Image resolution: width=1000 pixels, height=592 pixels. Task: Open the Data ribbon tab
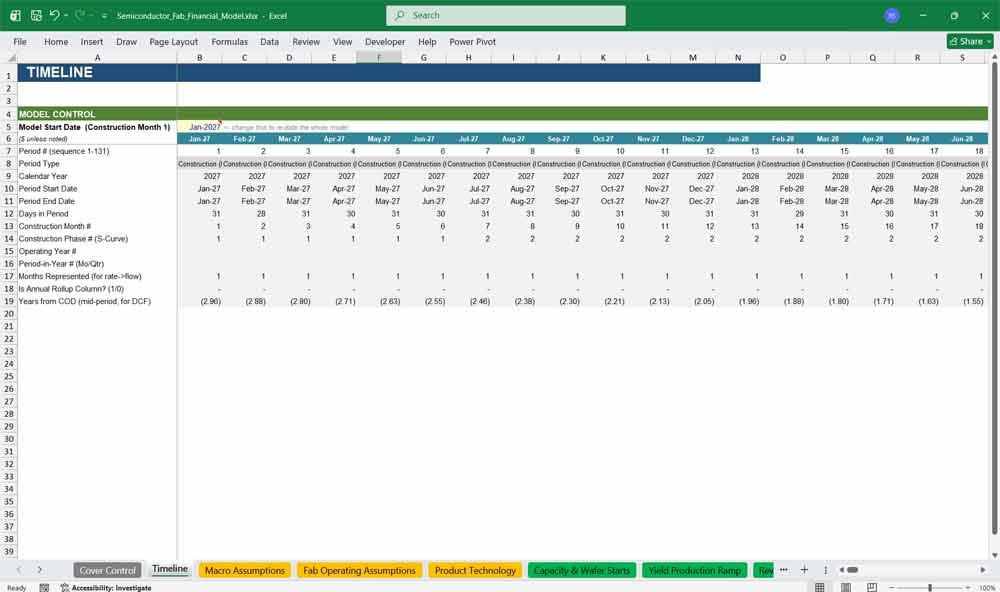(269, 41)
